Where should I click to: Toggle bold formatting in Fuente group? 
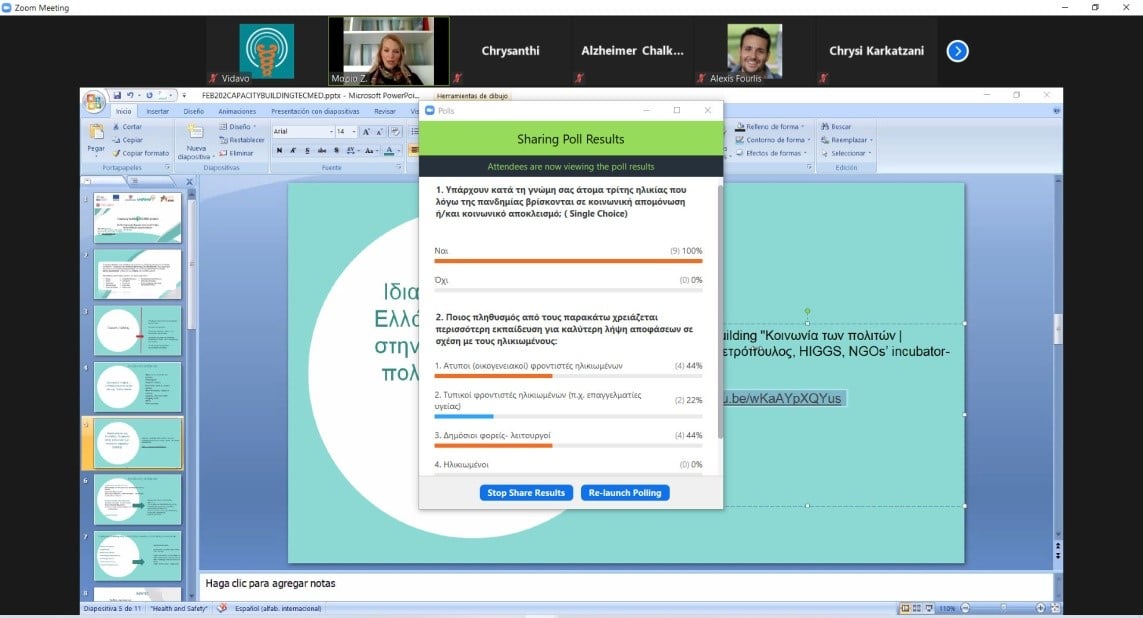tap(279, 151)
